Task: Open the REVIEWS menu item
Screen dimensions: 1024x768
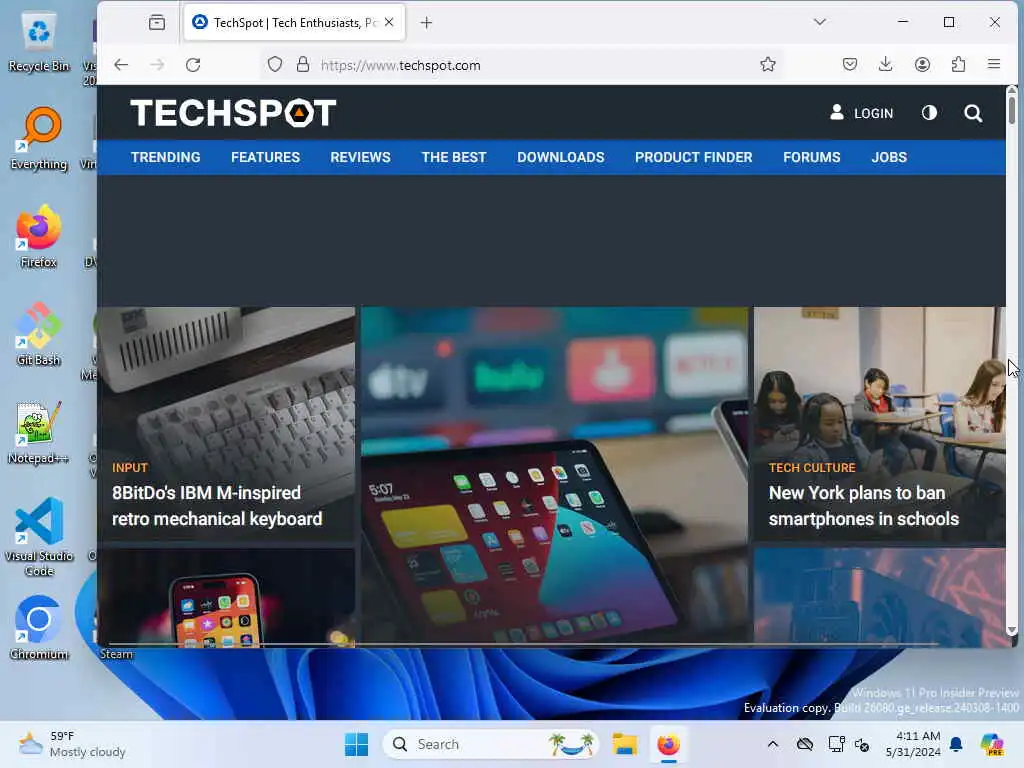Action: (360, 157)
